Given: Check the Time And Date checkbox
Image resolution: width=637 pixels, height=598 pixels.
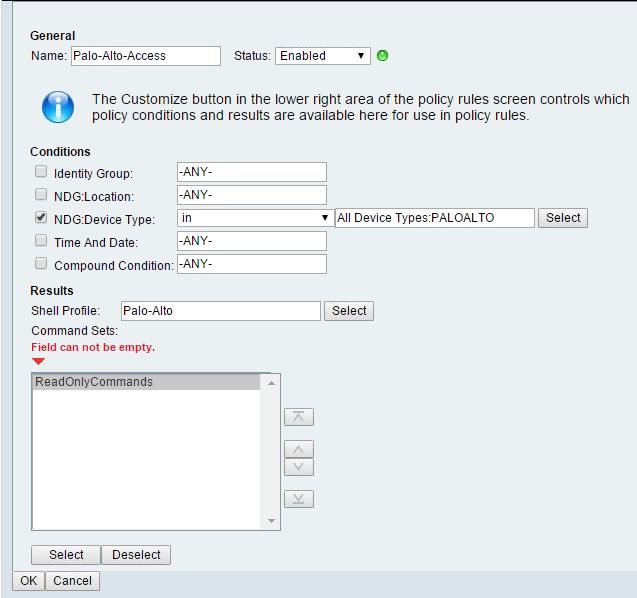Looking at the screenshot, I should tap(41, 240).
